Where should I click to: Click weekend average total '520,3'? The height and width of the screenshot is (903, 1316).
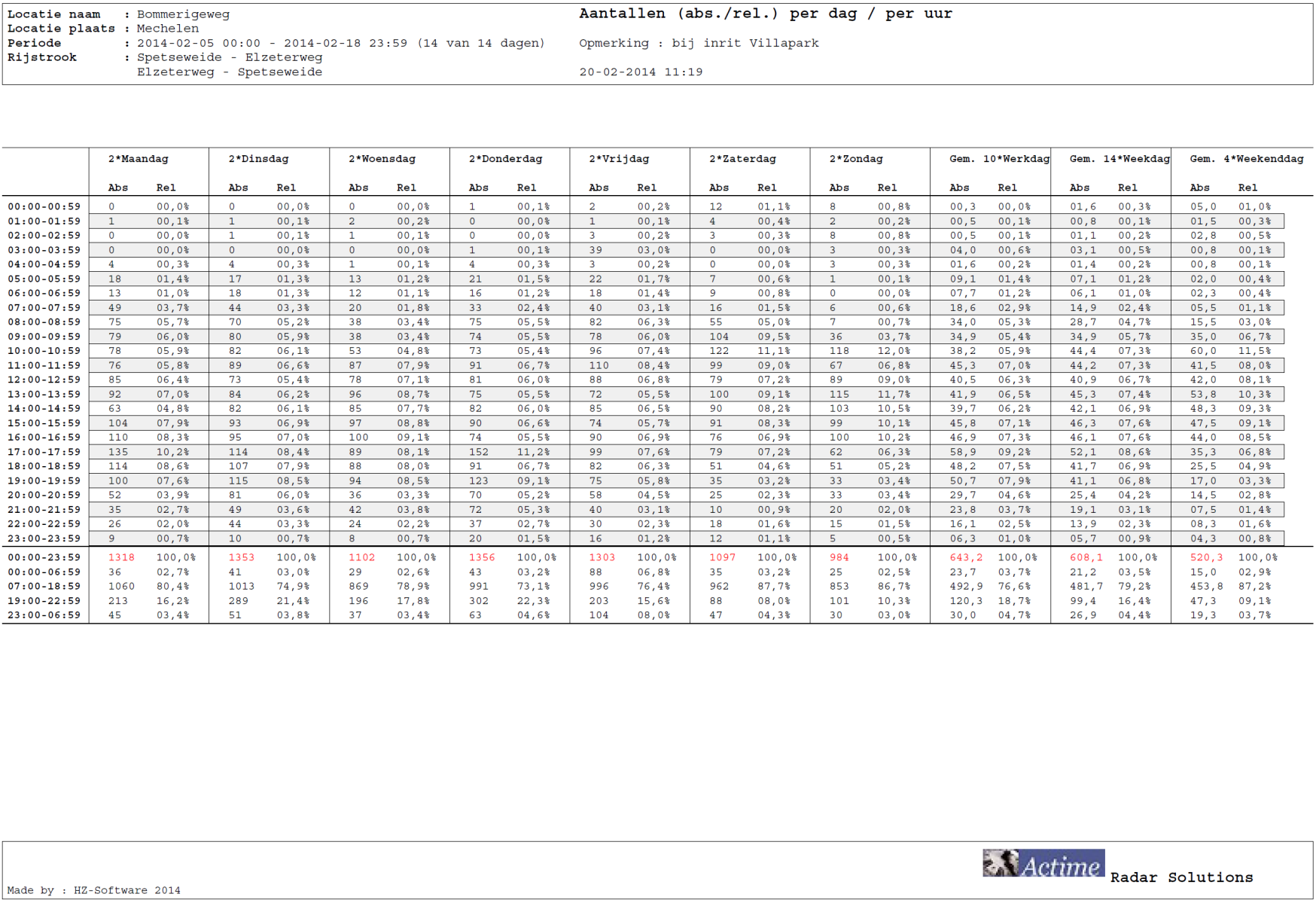[x=1207, y=557]
